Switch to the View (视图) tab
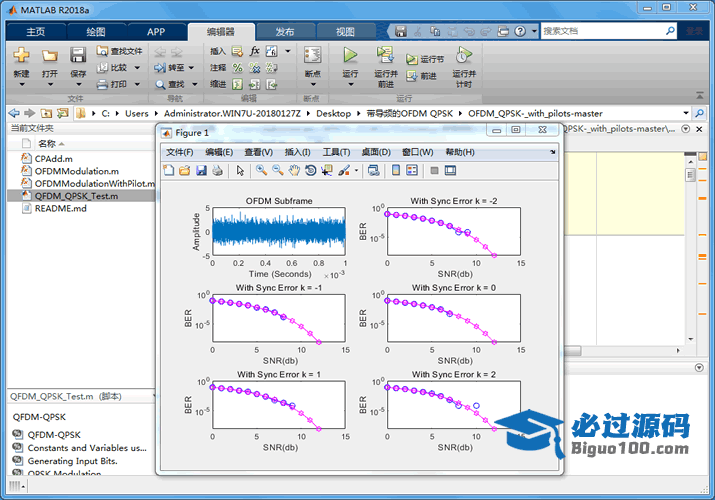This screenshot has width=715, height=500. pyautogui.click(x=345, y=31)
